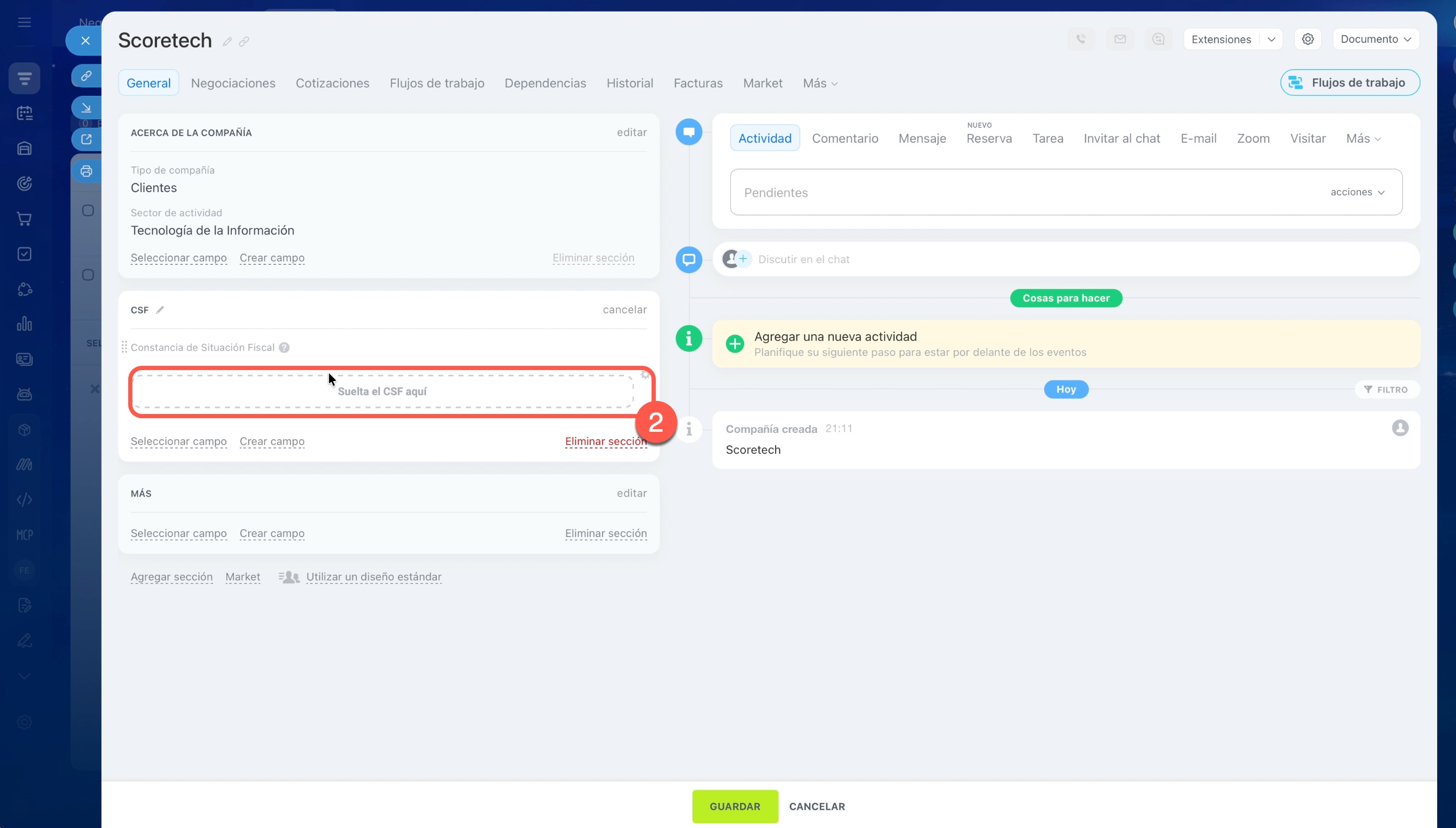
Task: Click the pencil icon next to CSF section title
Action: (x=160, y=310)
